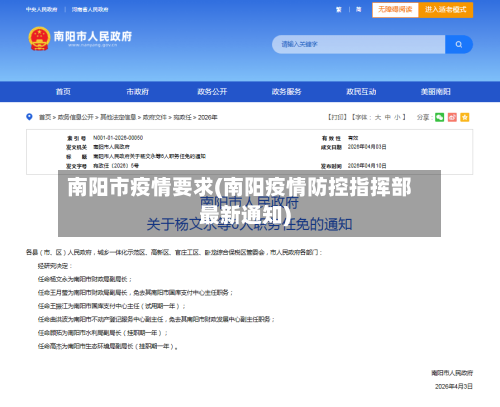Click breadcrumb 2026年 link
This screenshot has width=500, height=407.
208,117
